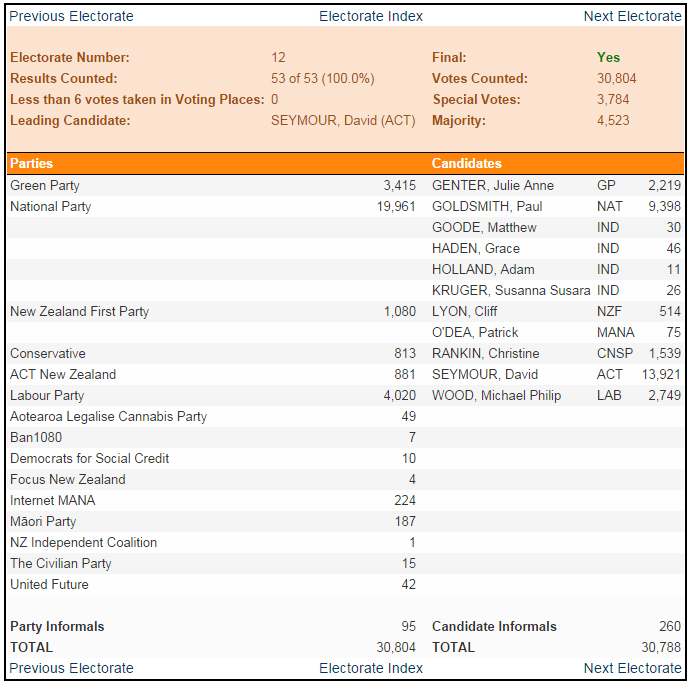Select the ACT New Zealand party row
Viewport: 691px width, 686px height.
coord(63,374)
